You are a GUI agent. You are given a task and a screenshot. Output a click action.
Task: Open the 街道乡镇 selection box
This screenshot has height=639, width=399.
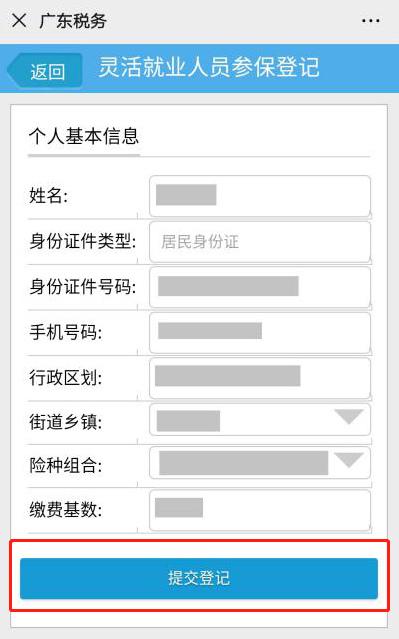tap(260, 420)
